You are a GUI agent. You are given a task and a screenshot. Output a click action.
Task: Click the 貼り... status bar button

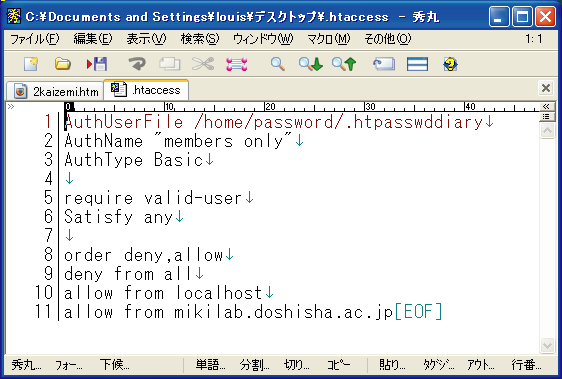(x=392, y=365)
